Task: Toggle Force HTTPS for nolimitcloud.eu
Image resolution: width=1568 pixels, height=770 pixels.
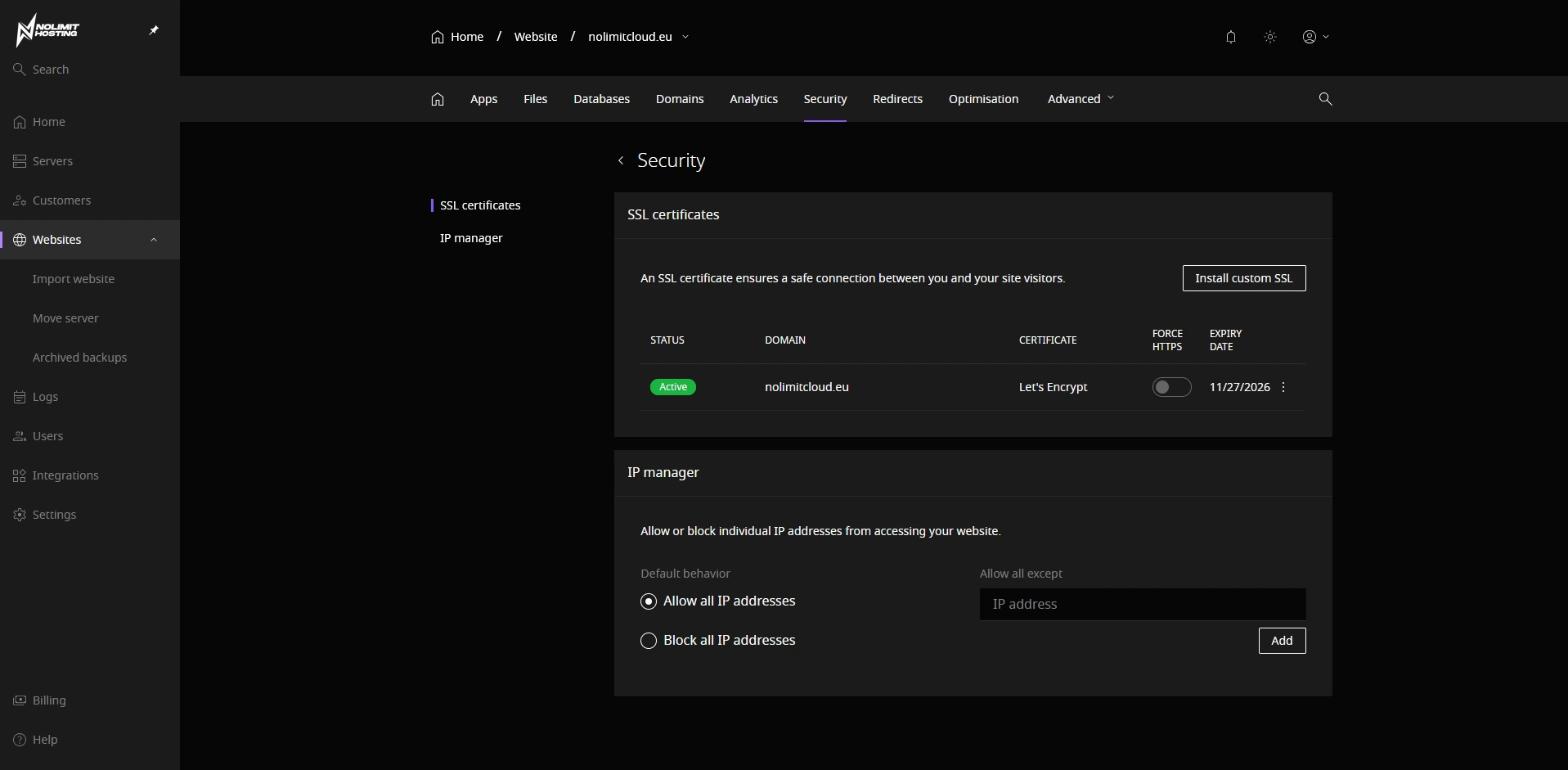Action: [x=1171, y=387]
